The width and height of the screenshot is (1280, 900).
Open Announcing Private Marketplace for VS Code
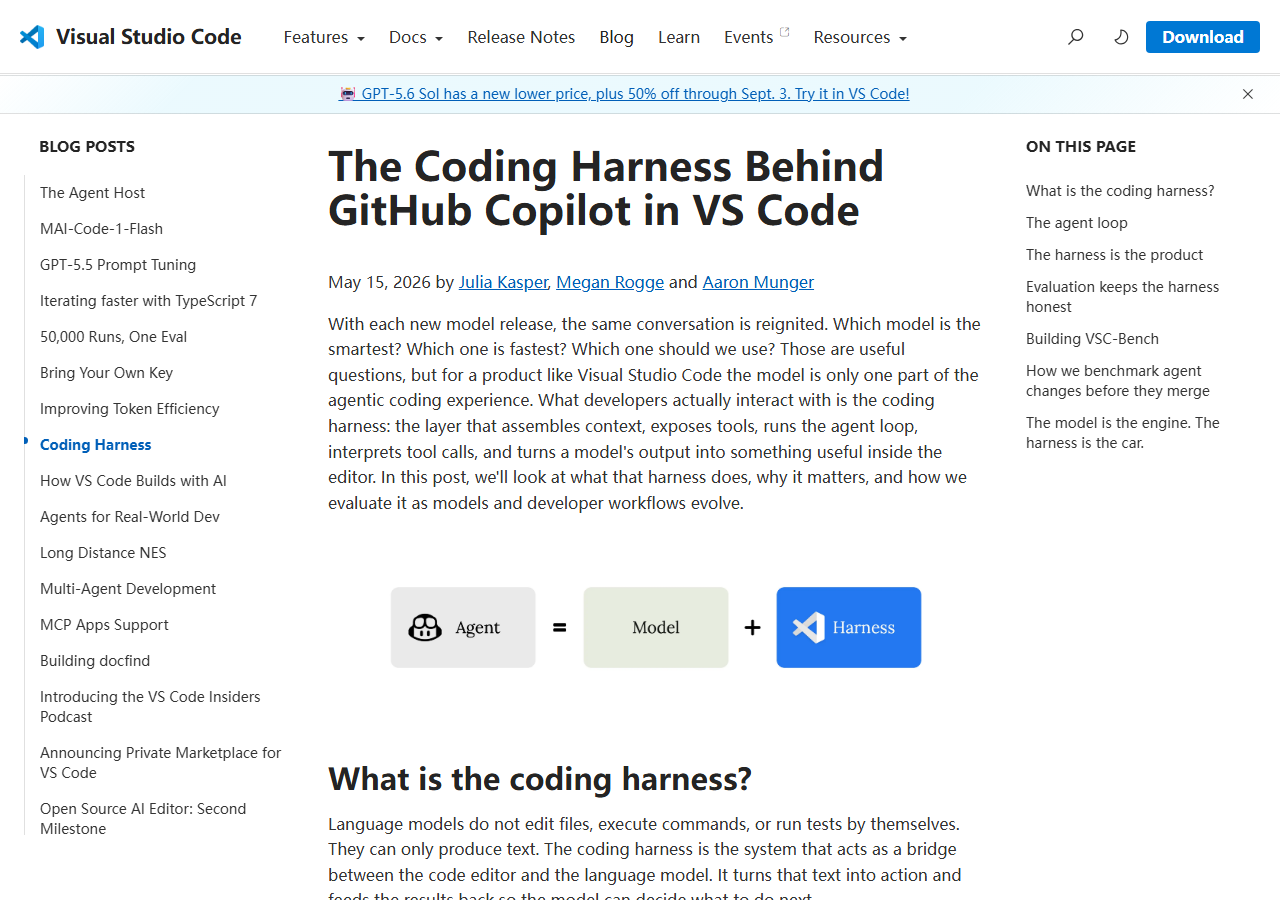[x=160, y=763]
